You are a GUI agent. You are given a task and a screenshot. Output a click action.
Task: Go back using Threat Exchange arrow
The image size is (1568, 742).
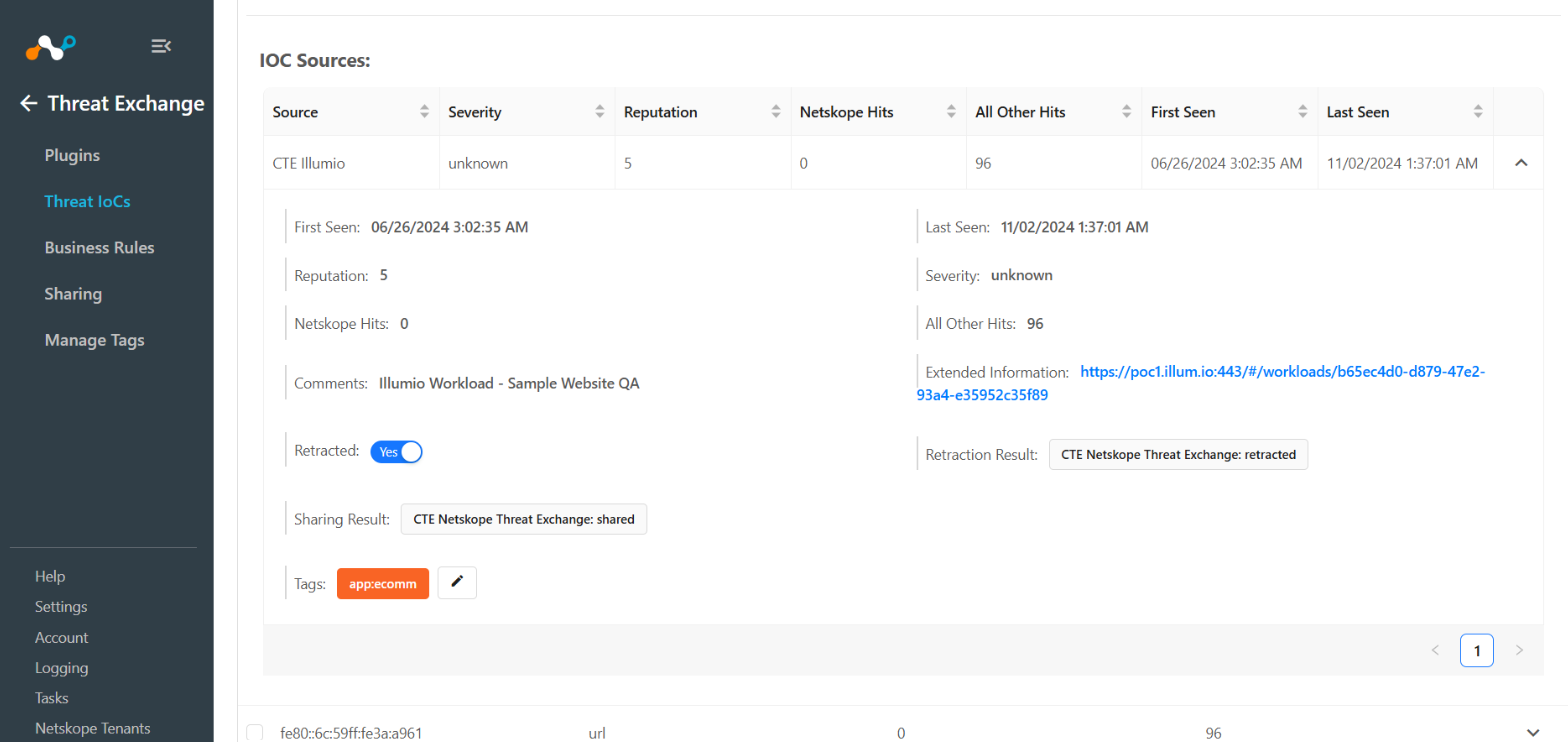[29, 103]
